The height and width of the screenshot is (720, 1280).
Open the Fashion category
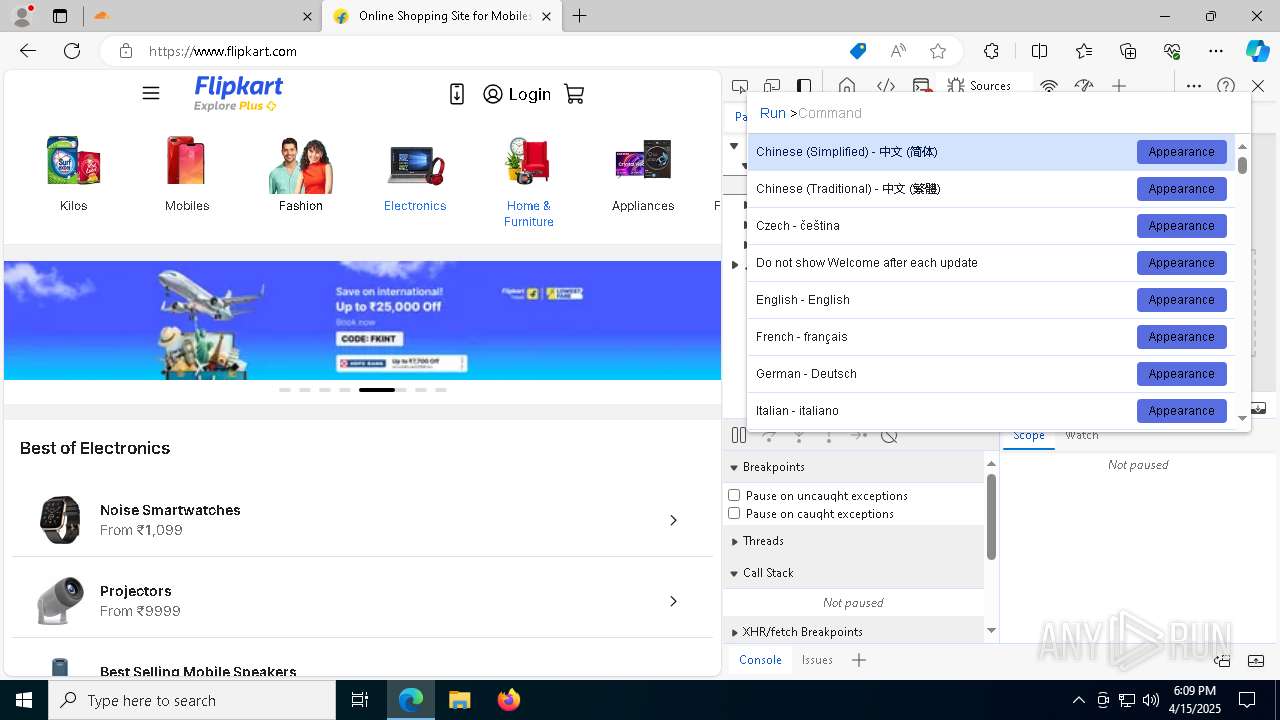[x=301, y=174]
